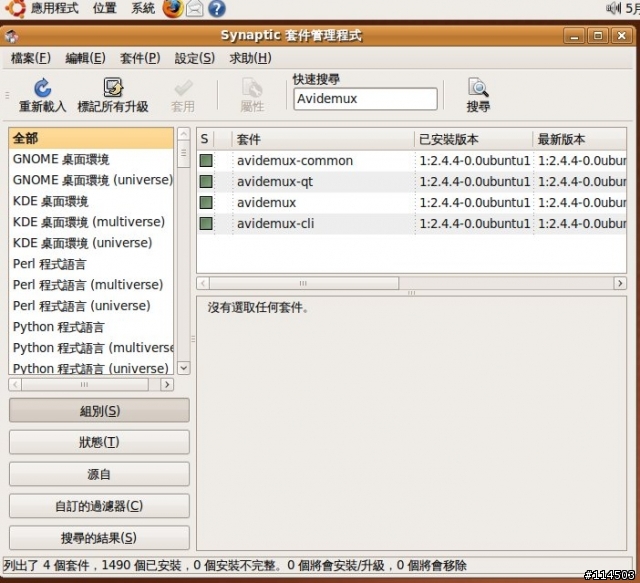Select GNOME 桌面環境 category

(91, 159)
